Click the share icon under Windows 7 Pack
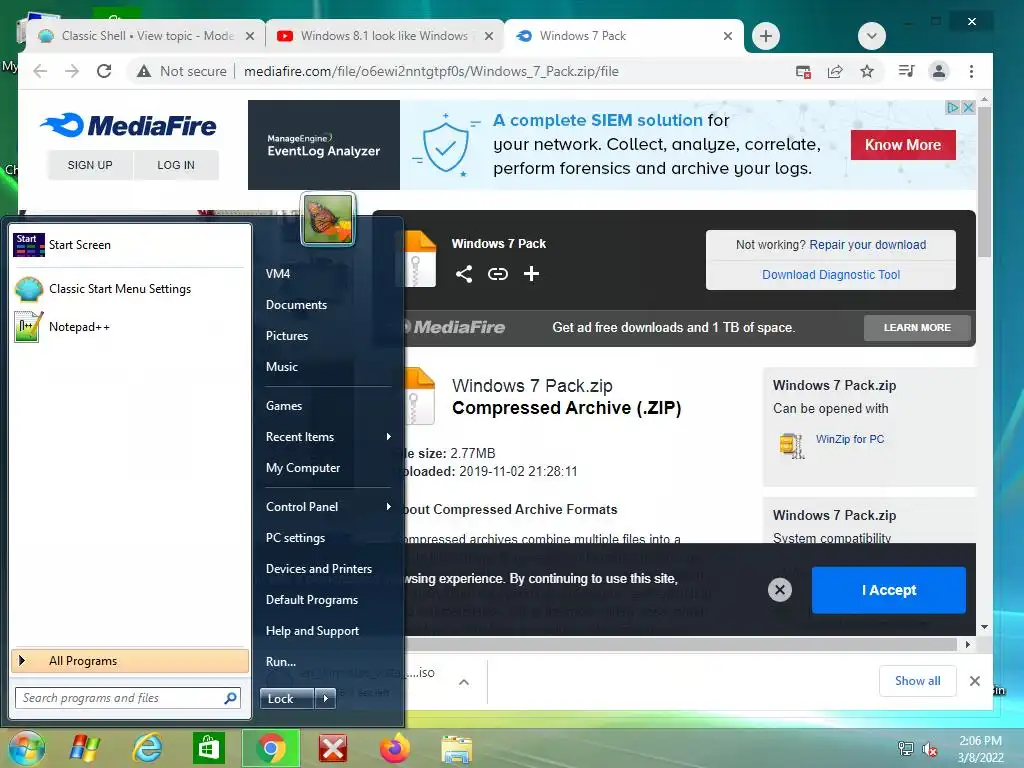Image resolution: width=1024 pixels, height=768 pixels. (464, 274)
